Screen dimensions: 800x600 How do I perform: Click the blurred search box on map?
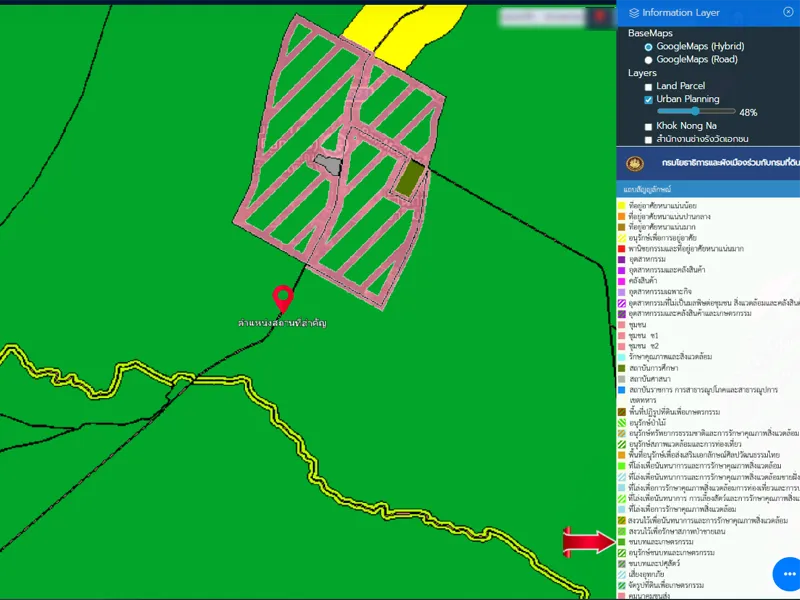pos(542,17)
